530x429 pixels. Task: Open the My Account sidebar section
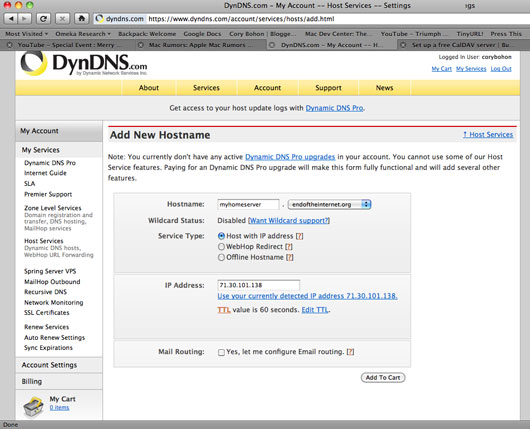(x=59, y=131)
